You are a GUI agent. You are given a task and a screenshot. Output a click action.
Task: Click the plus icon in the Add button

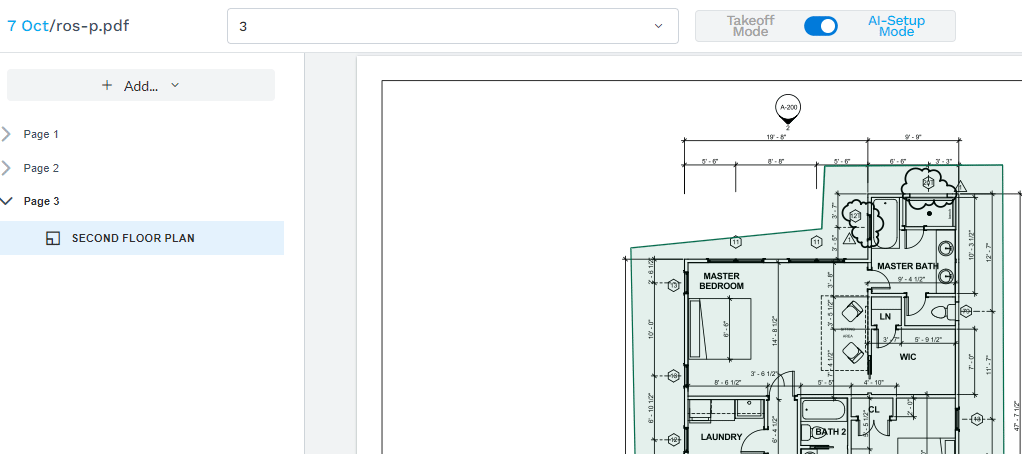107,86
